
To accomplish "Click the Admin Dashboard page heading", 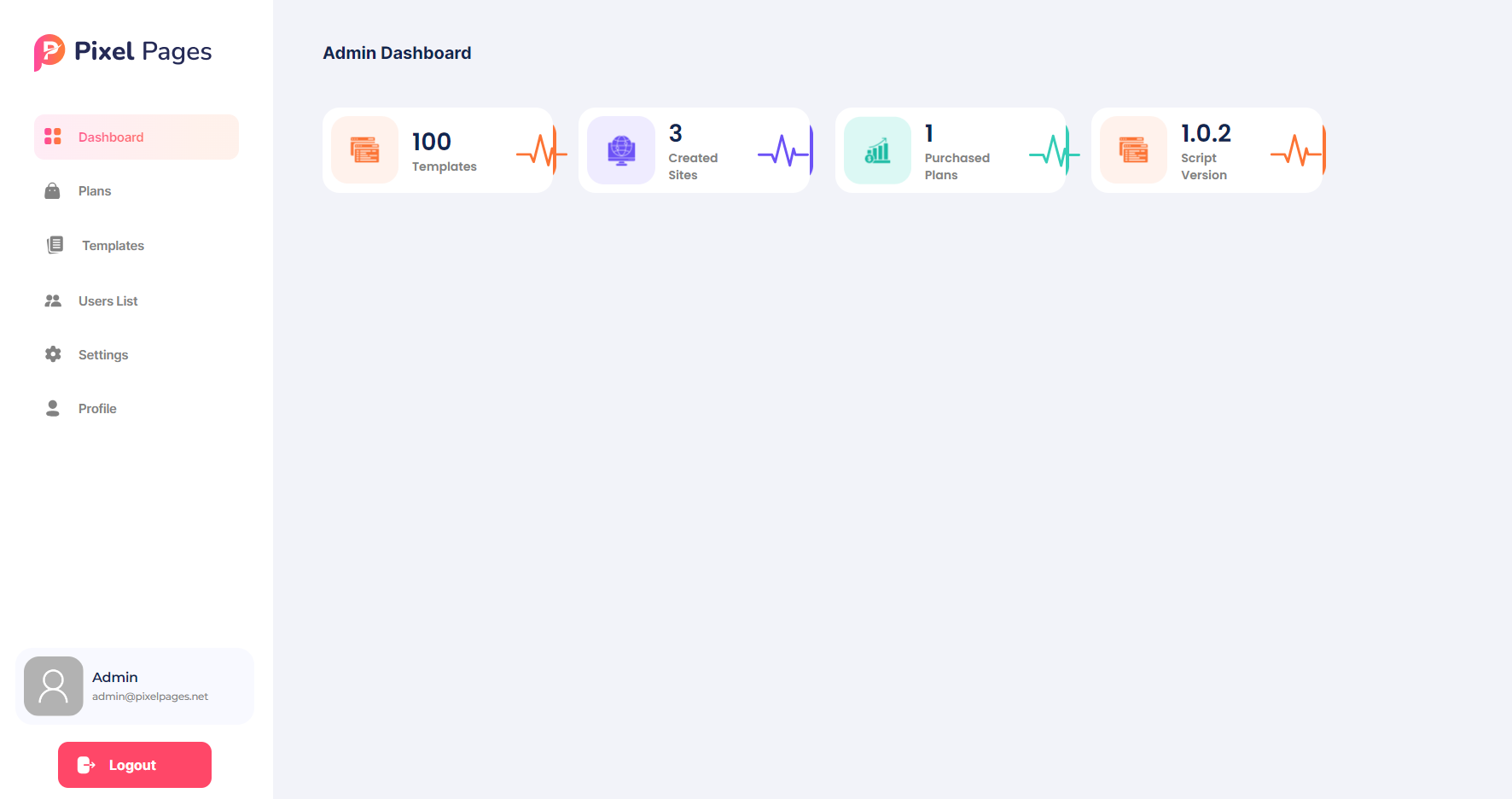I will coord(397,53).
